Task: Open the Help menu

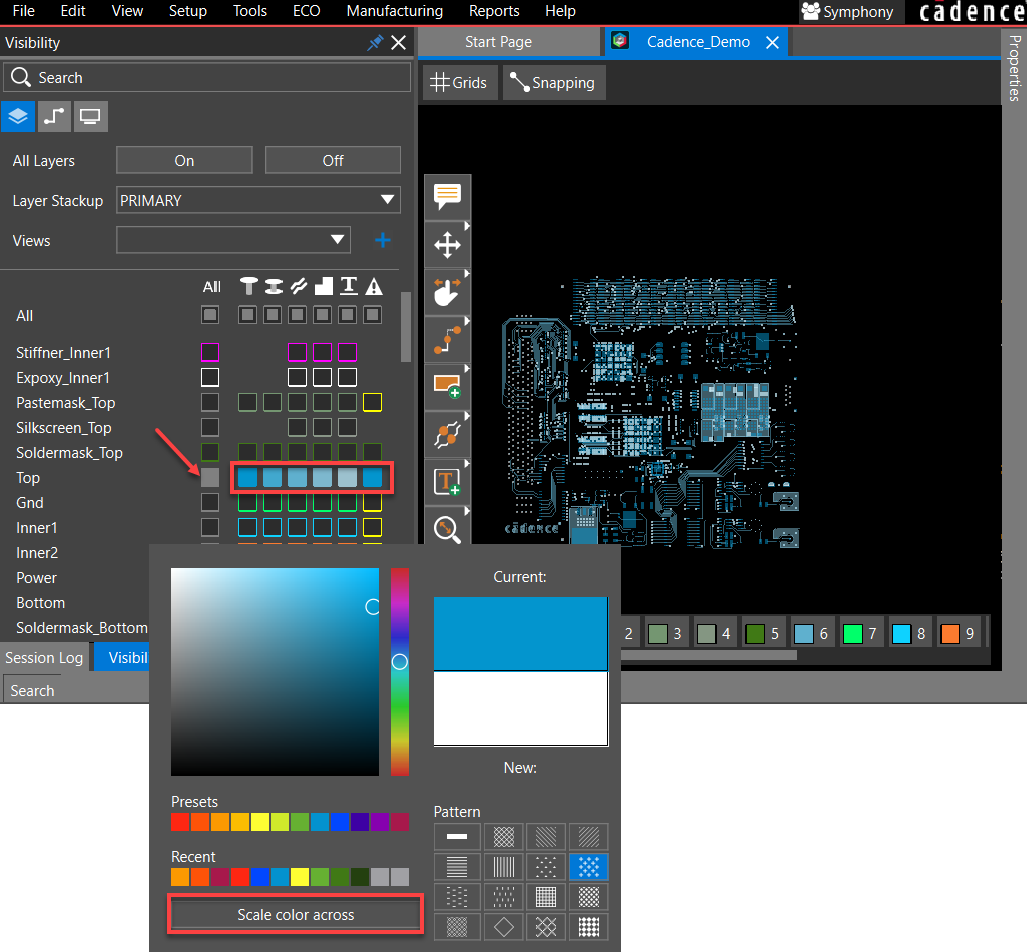Action: click(560, 11)
